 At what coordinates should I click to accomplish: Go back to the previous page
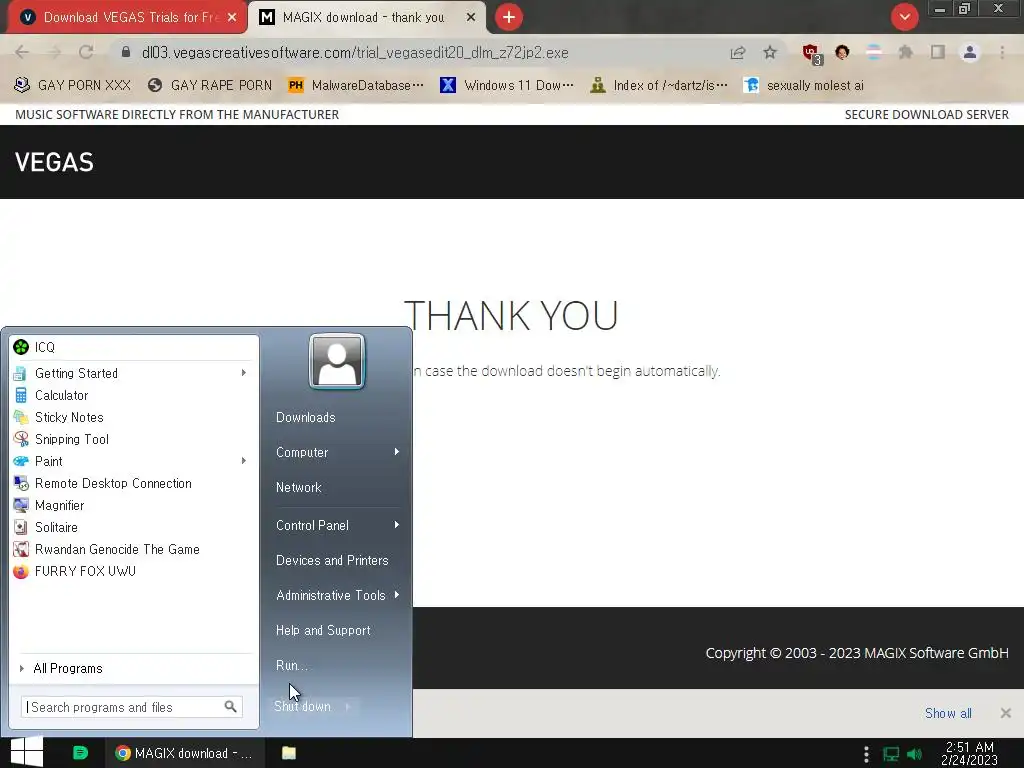(22, 52)
